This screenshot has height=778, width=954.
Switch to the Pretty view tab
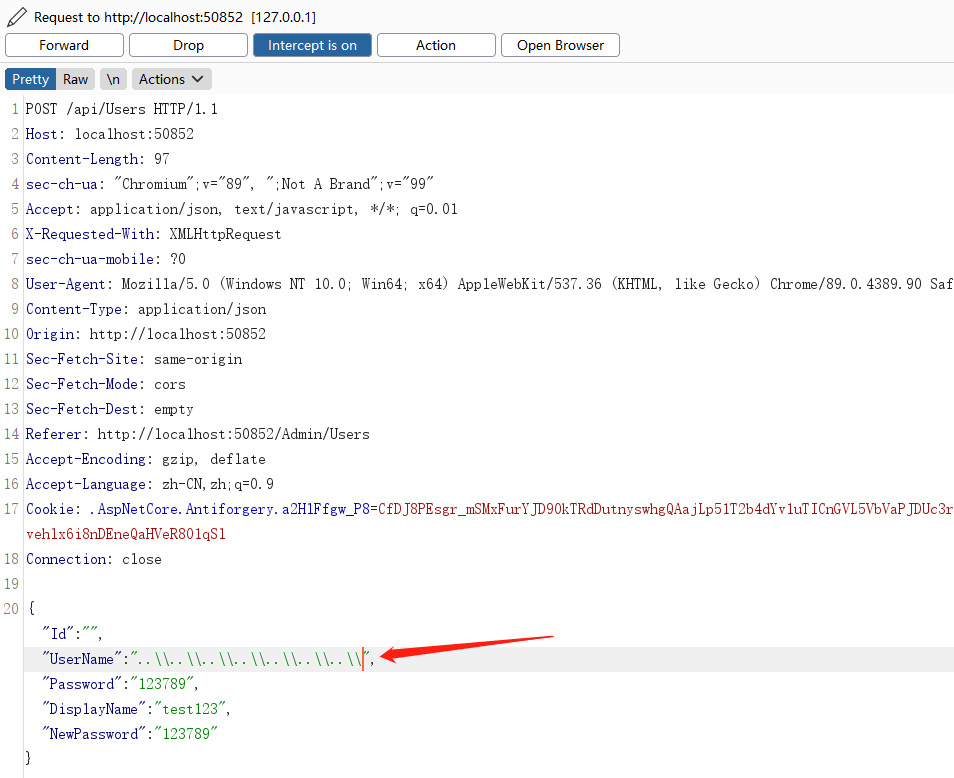(x=30, y=79)
